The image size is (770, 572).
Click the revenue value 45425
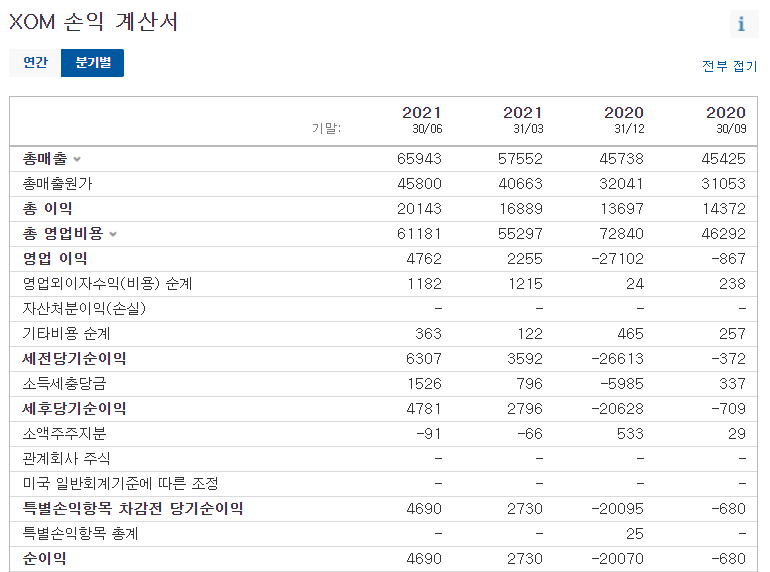coord(724,159)
